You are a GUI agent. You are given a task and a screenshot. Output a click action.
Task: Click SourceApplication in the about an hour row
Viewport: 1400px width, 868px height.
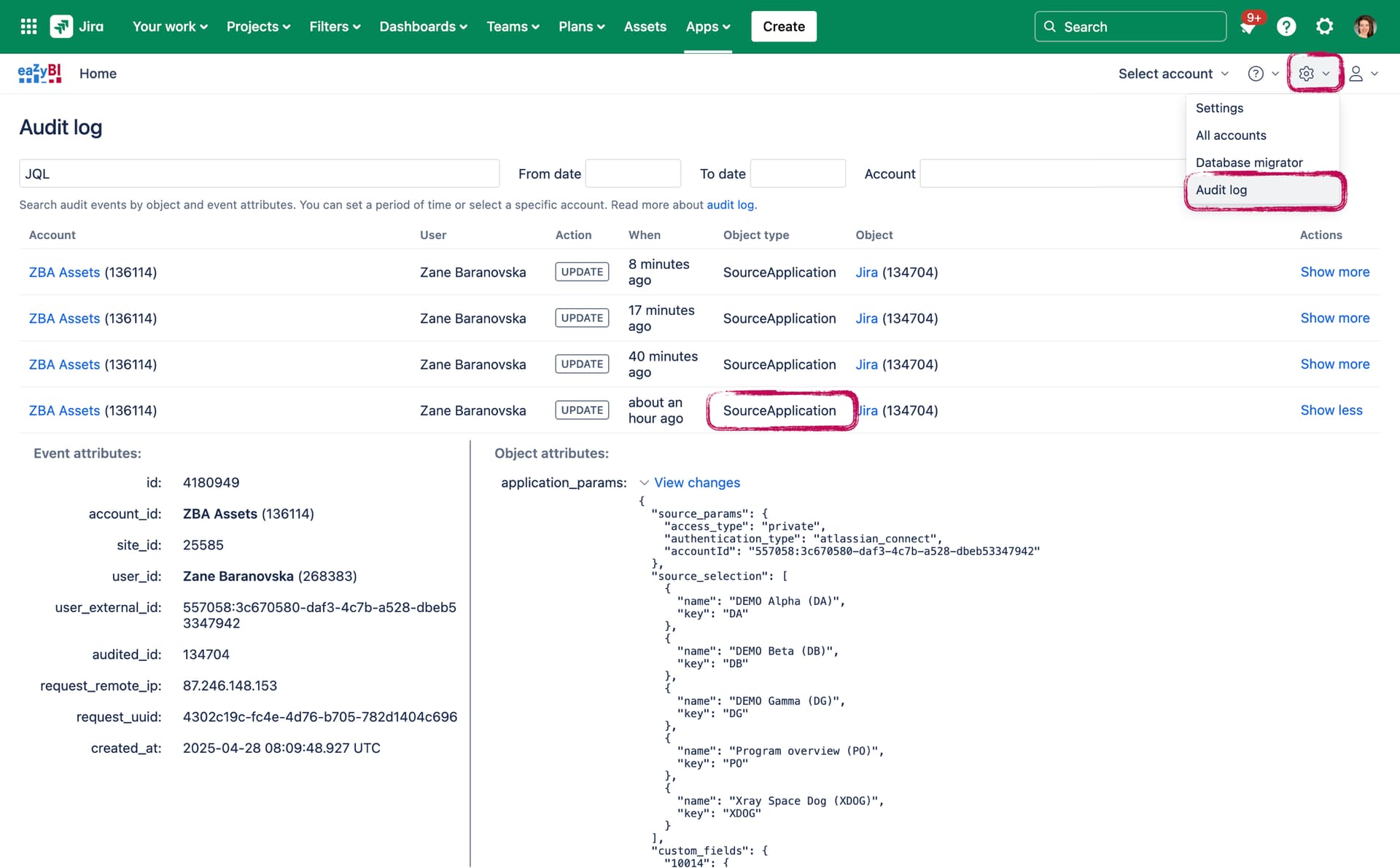(x=779, y=410)
